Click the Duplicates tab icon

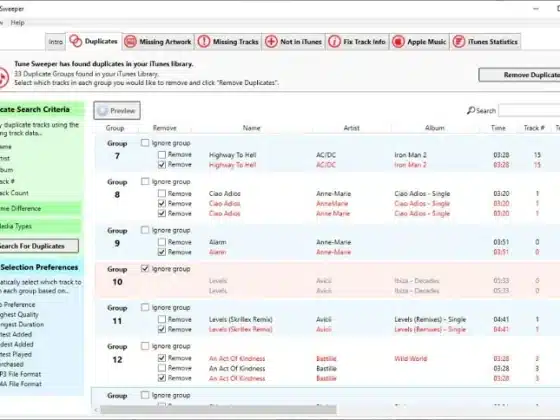(75, 41)
